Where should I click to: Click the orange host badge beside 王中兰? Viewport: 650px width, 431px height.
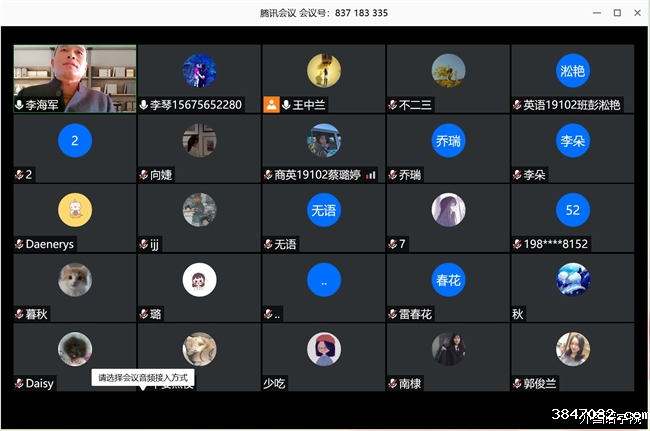(271, 105)
